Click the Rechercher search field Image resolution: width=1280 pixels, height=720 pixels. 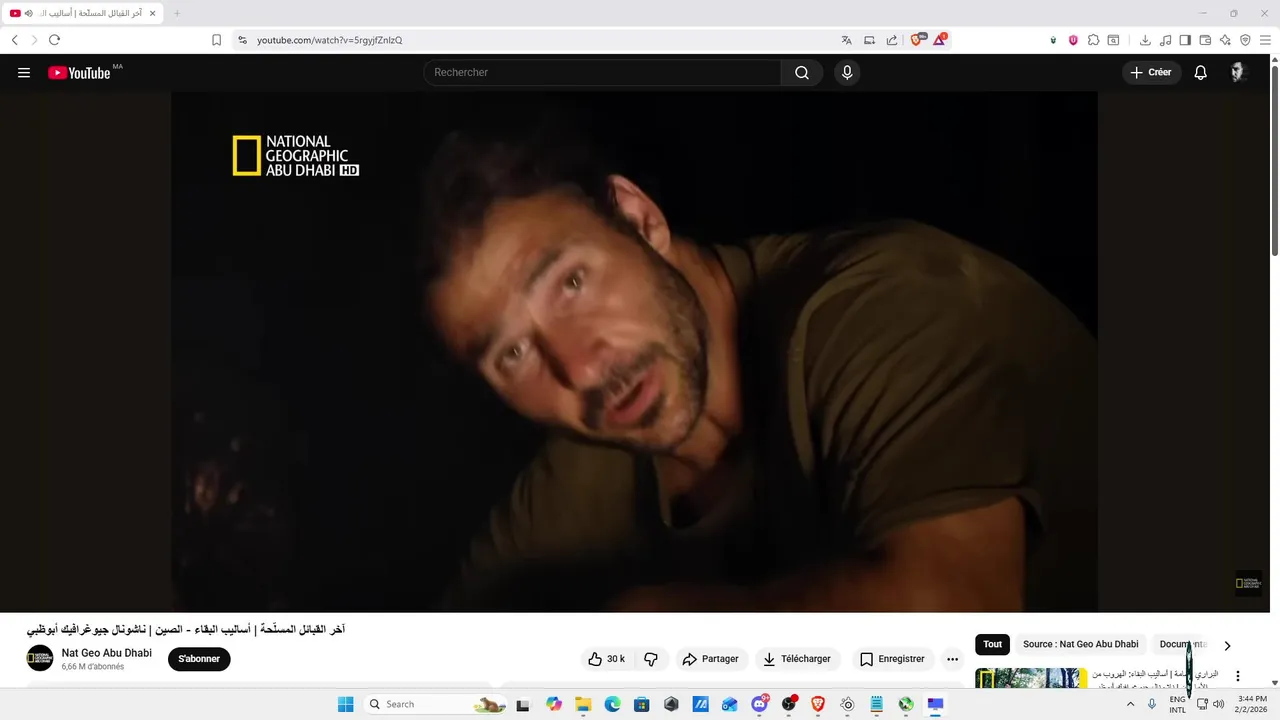(602, 73)
